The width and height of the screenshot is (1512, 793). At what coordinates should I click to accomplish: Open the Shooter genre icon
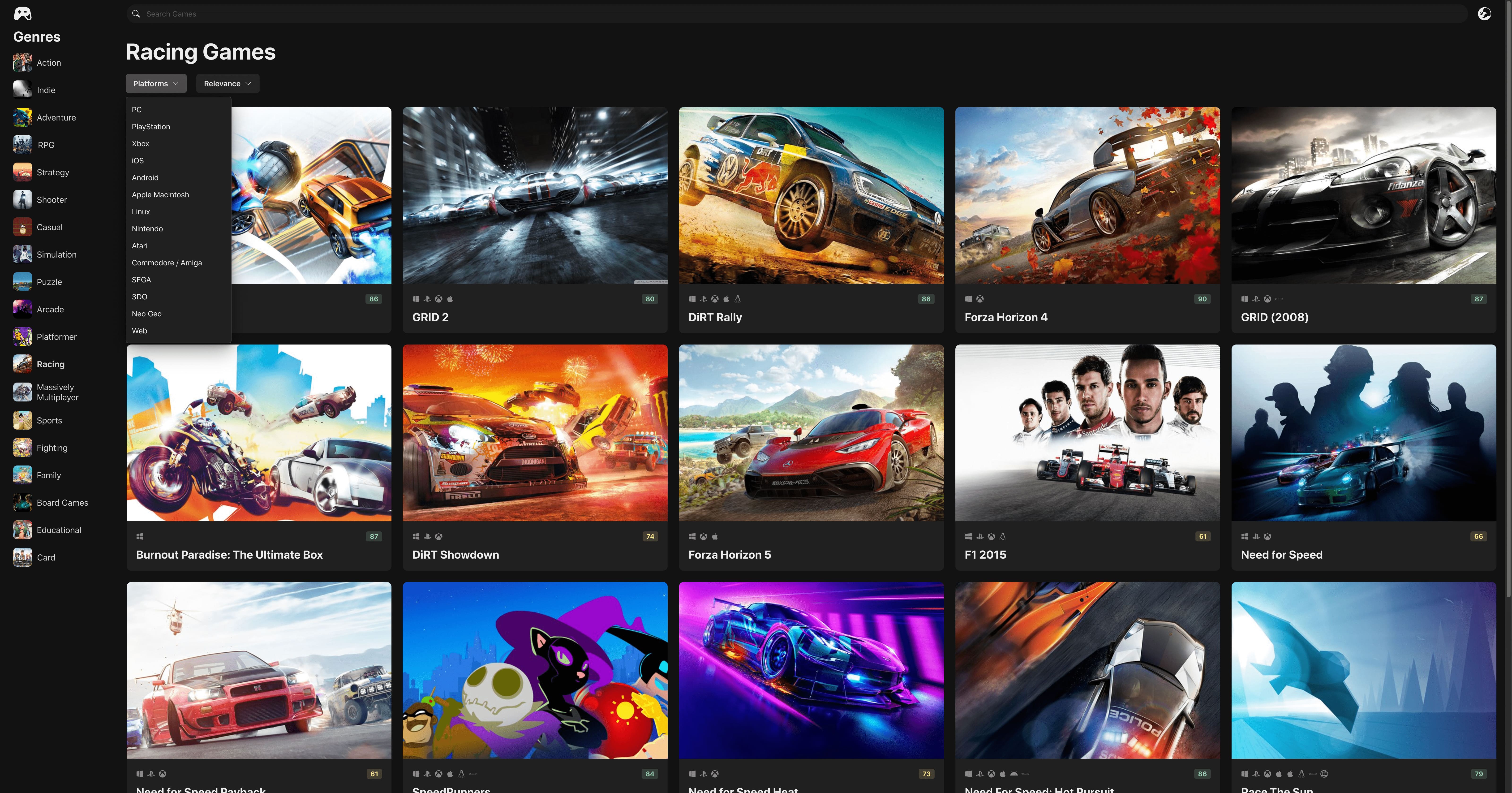tap(23, 200)
